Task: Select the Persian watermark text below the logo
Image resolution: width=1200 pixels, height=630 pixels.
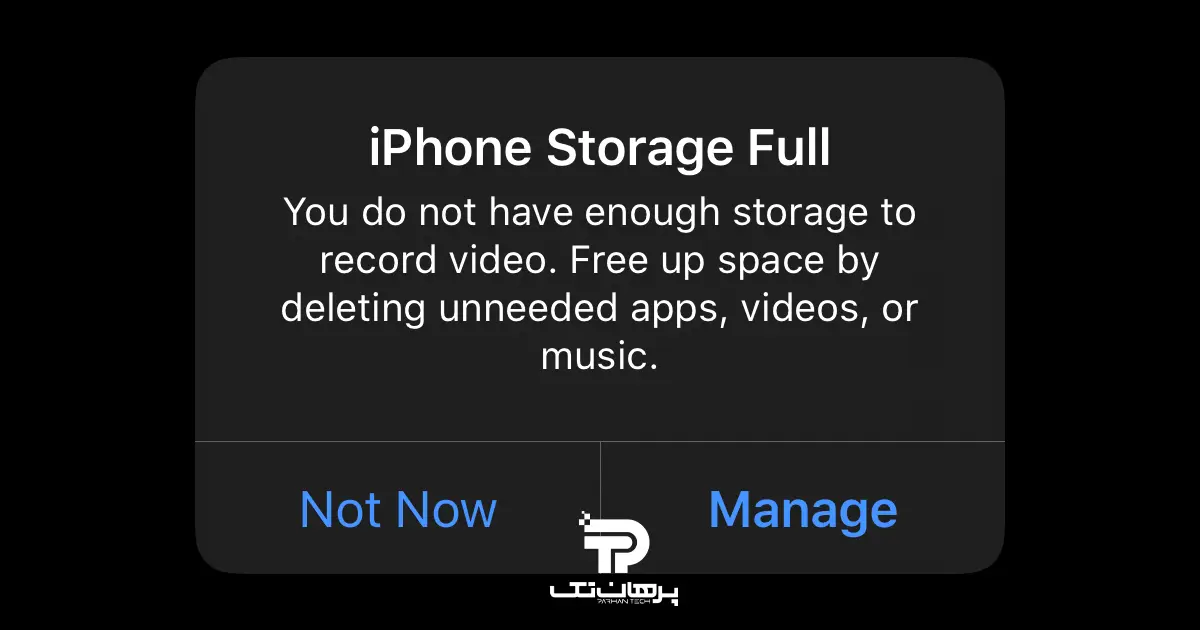Action: (615, 590)
